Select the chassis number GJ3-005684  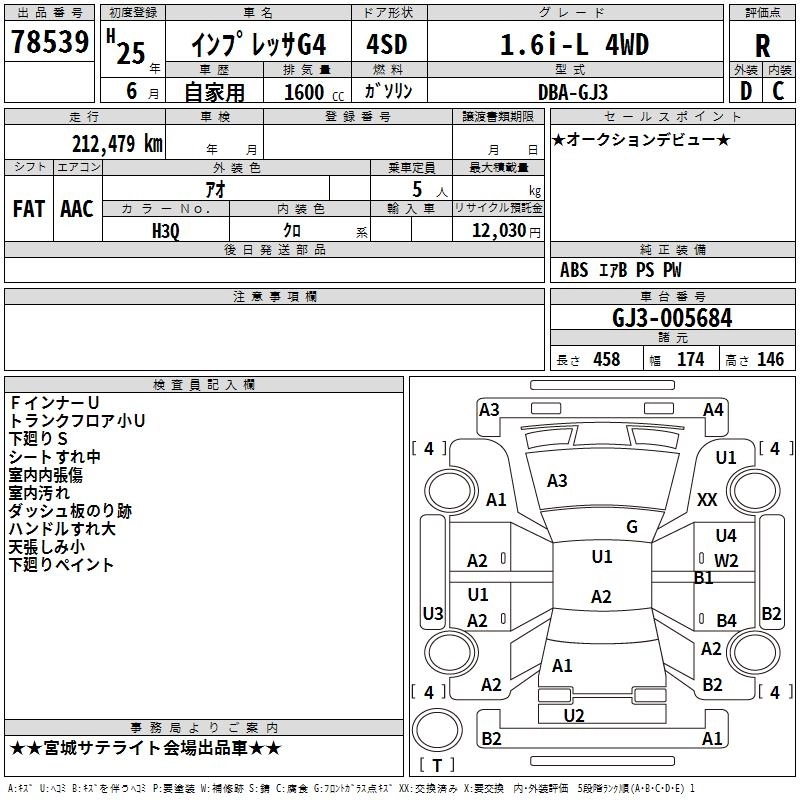point(672,318)
